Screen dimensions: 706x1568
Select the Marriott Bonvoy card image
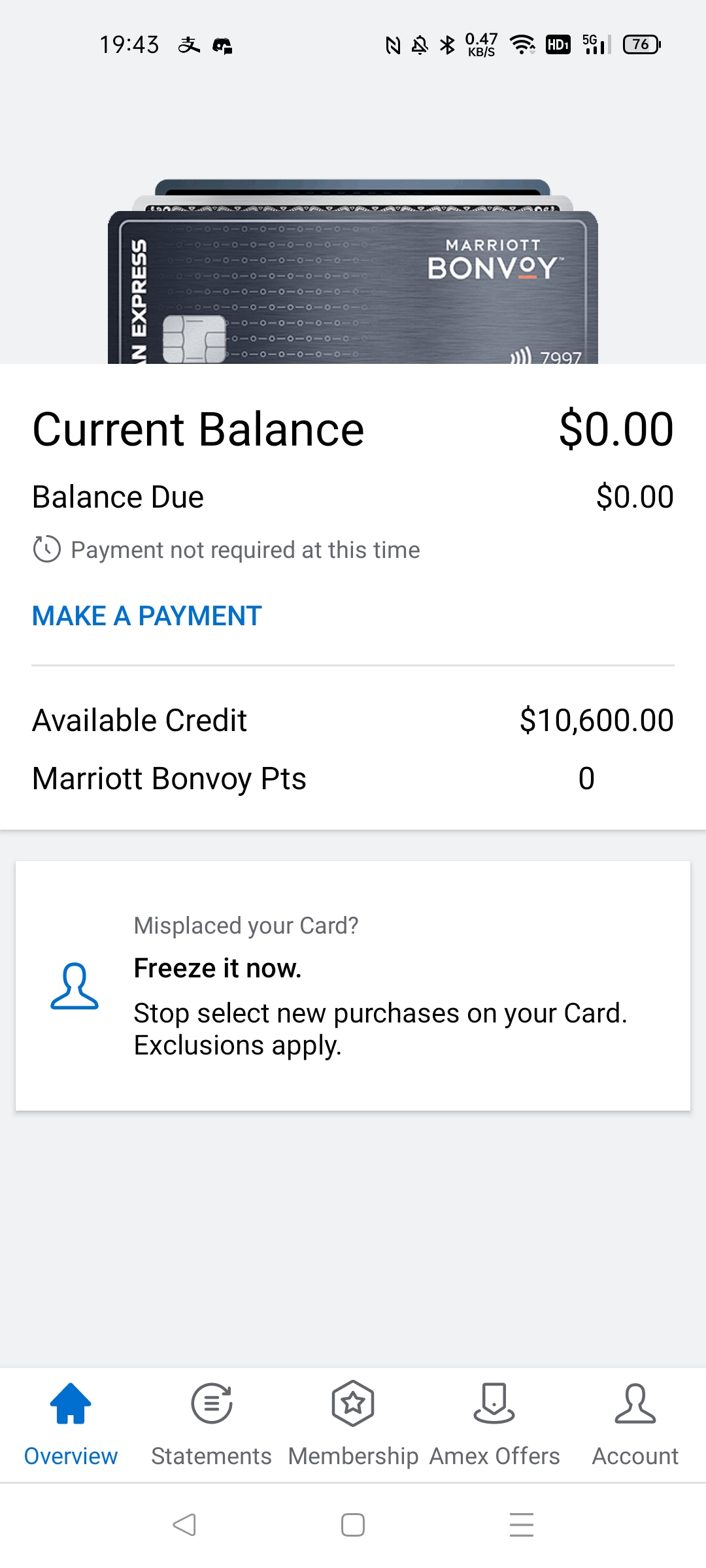[353, 287]
